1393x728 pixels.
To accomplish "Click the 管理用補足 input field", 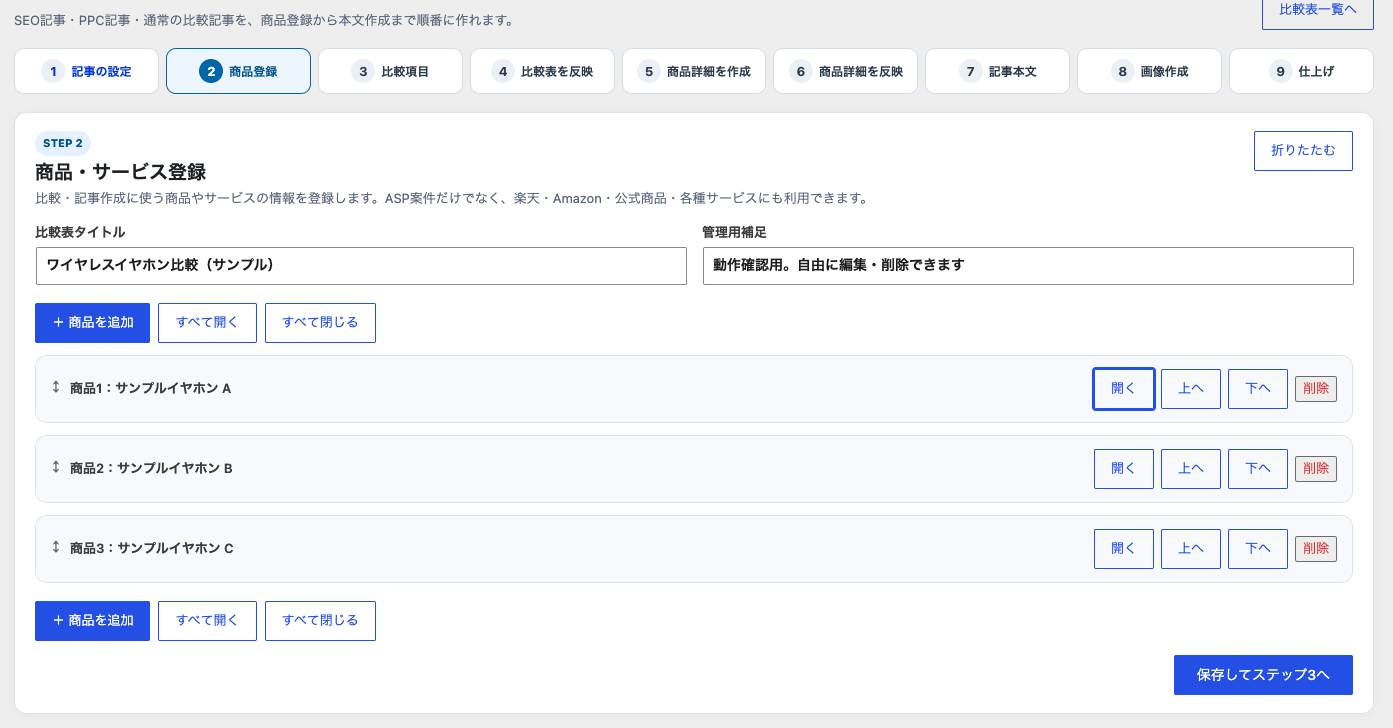I will click(1028, 266).
